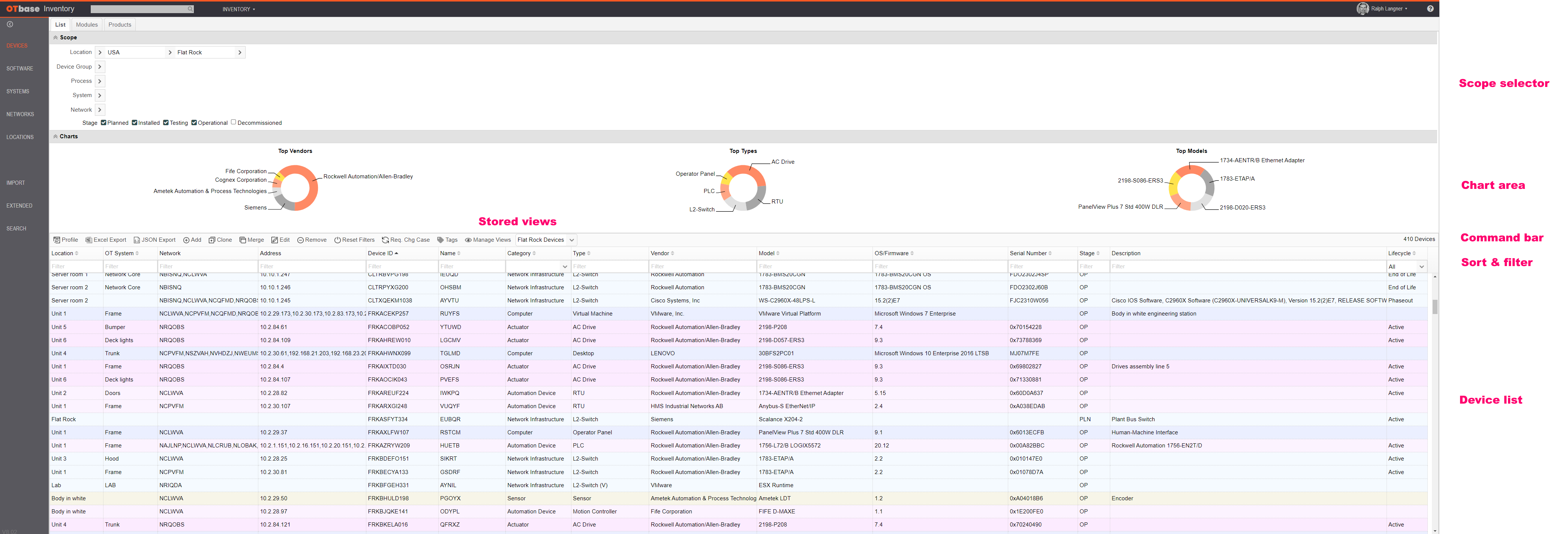Open the INVENTORY menu in header
This screenshot has width=1568, height=534.
(x=238, y=9)
